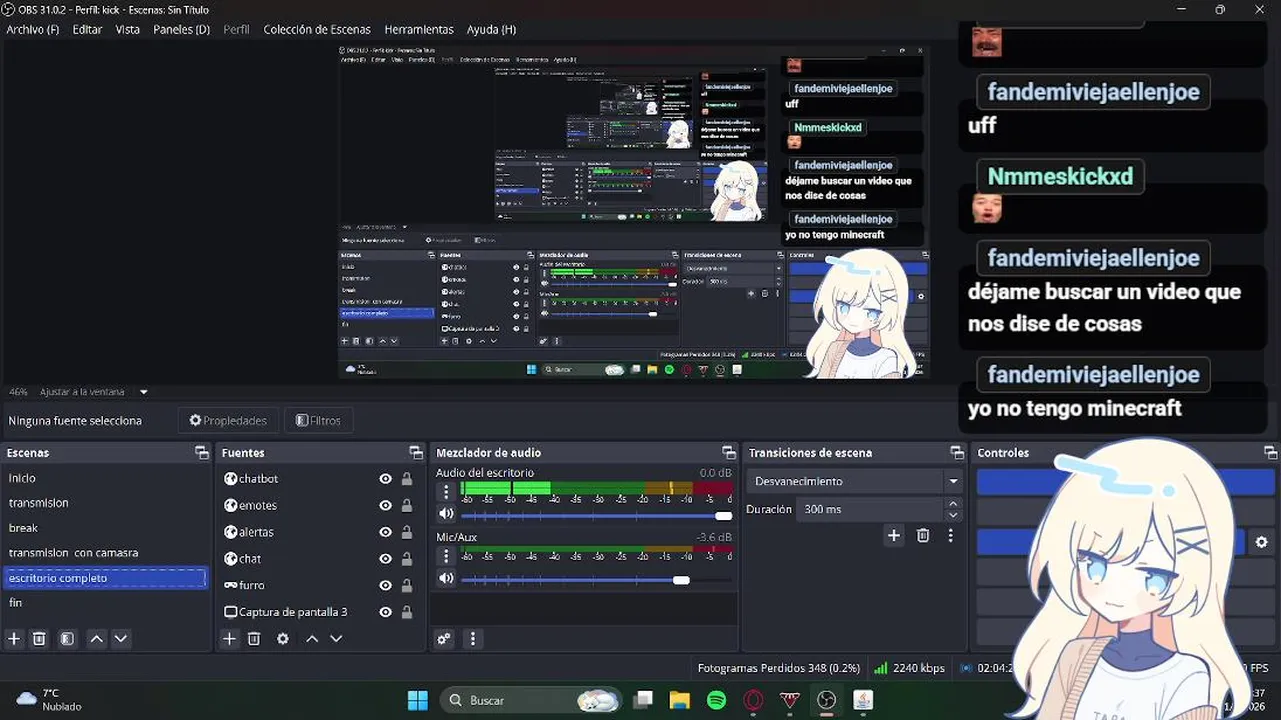The height and width of the screenshot is (720, 1281).
Task: Hide the Captura de pantalla 3 source
Action: pos(385,612)
